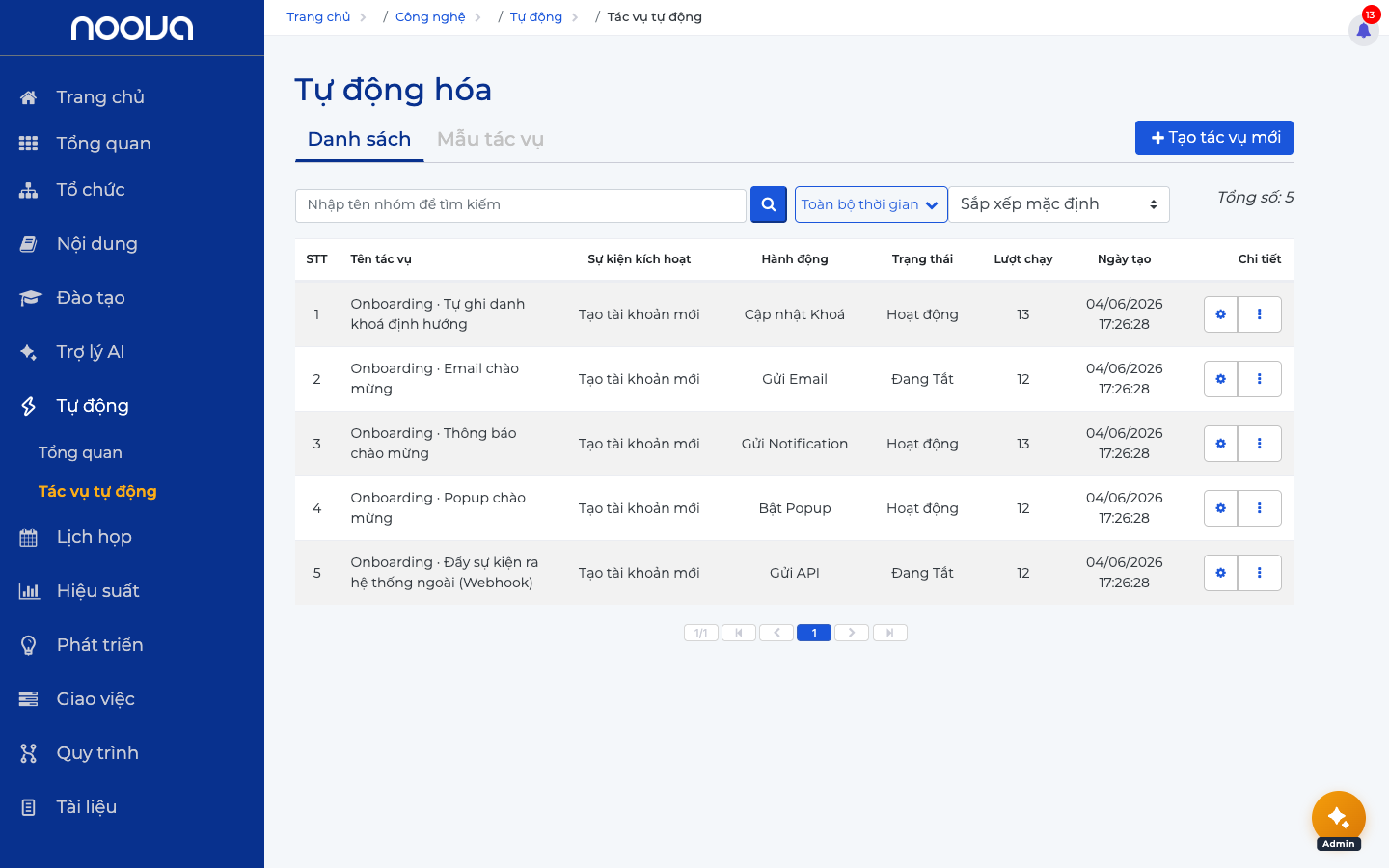The height and width of the screenshot is (868, 1389).
Task: Click the Ngày tạo column header
Action: tap(1125, 259)
